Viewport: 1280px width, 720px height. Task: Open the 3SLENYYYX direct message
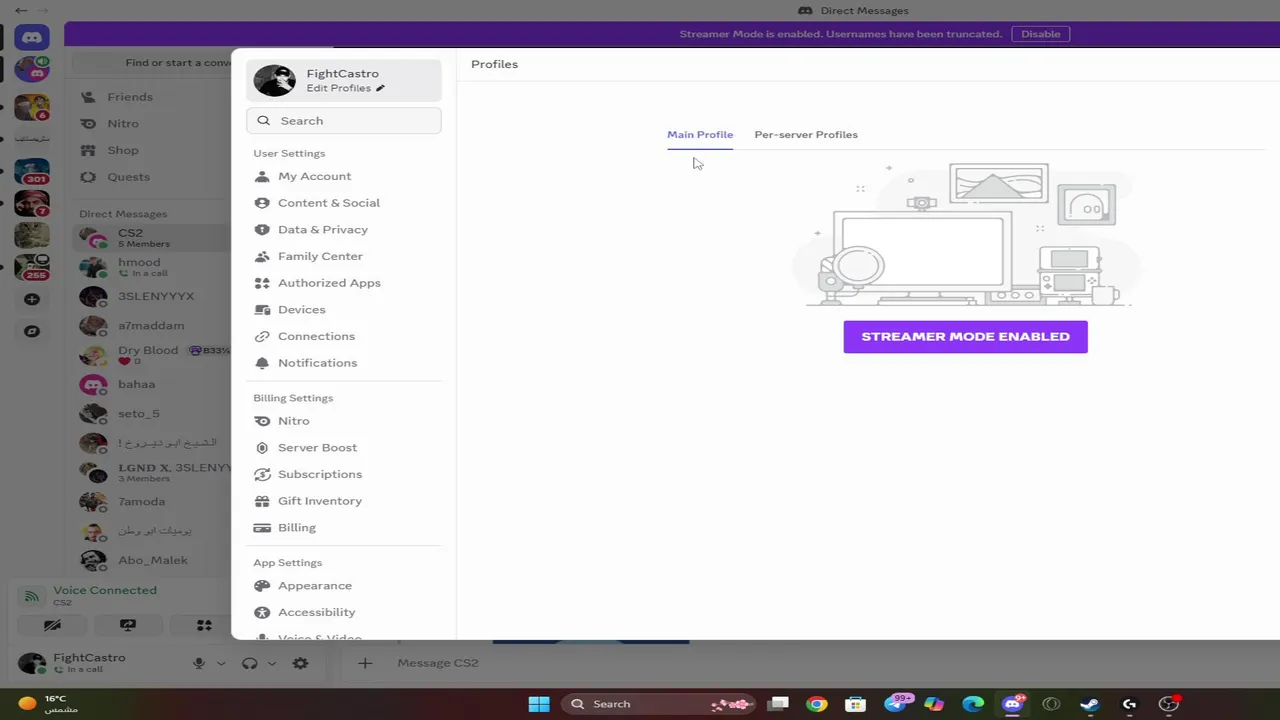coord(152,296)
